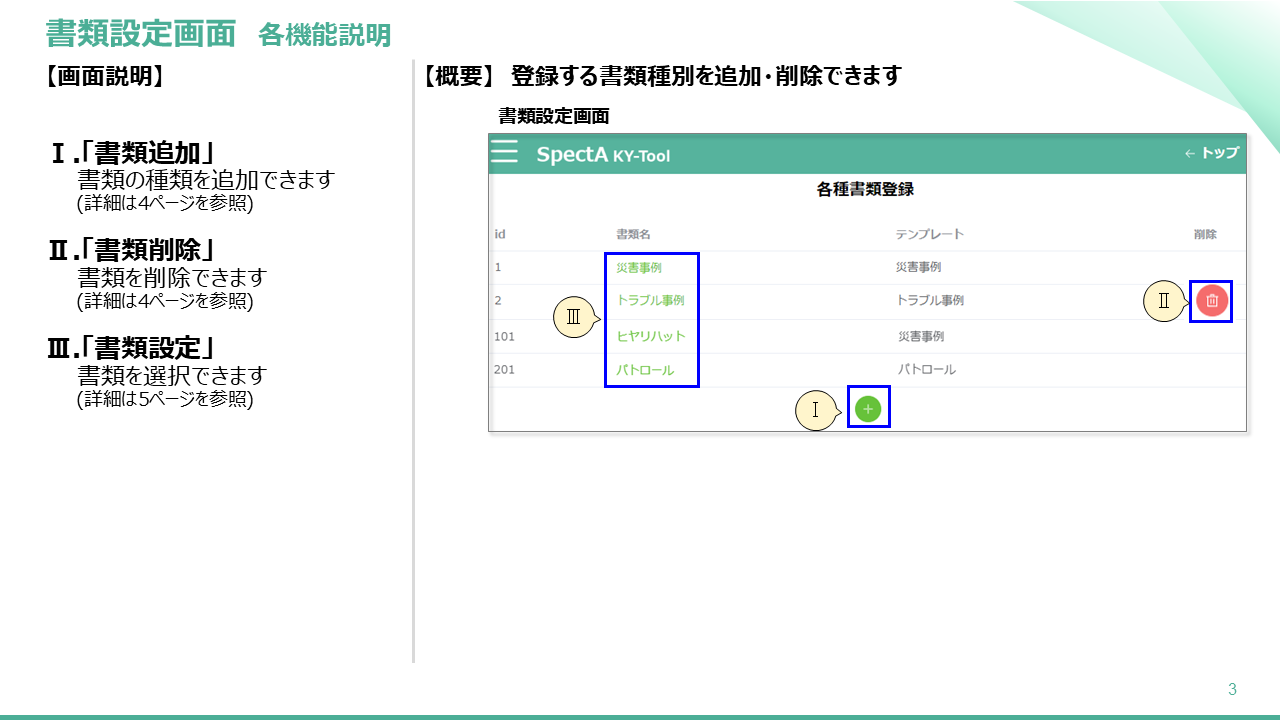The image size is (1280, 720).
Task: Click the green plus add-document icon
Action: click(x=866, y=408)
